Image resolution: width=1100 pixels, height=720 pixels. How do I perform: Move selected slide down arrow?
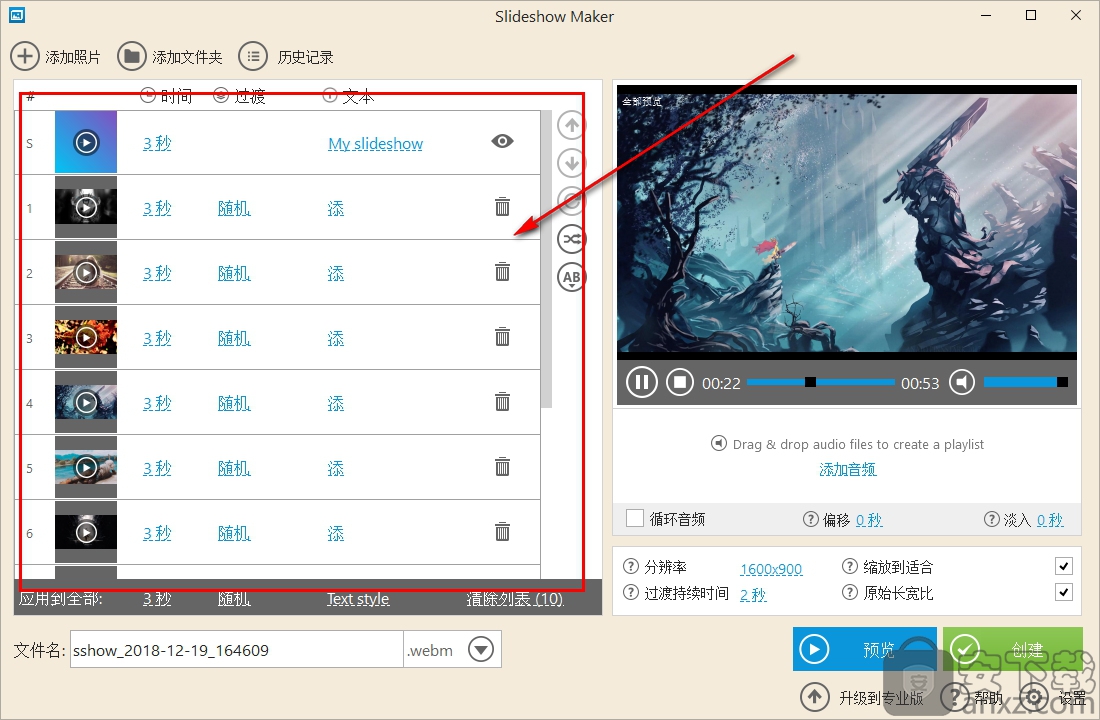click(572, 164)
